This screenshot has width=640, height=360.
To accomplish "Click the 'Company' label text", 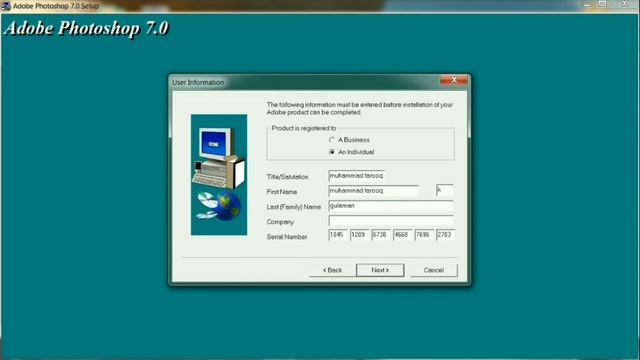I will (x=280, y=222).
